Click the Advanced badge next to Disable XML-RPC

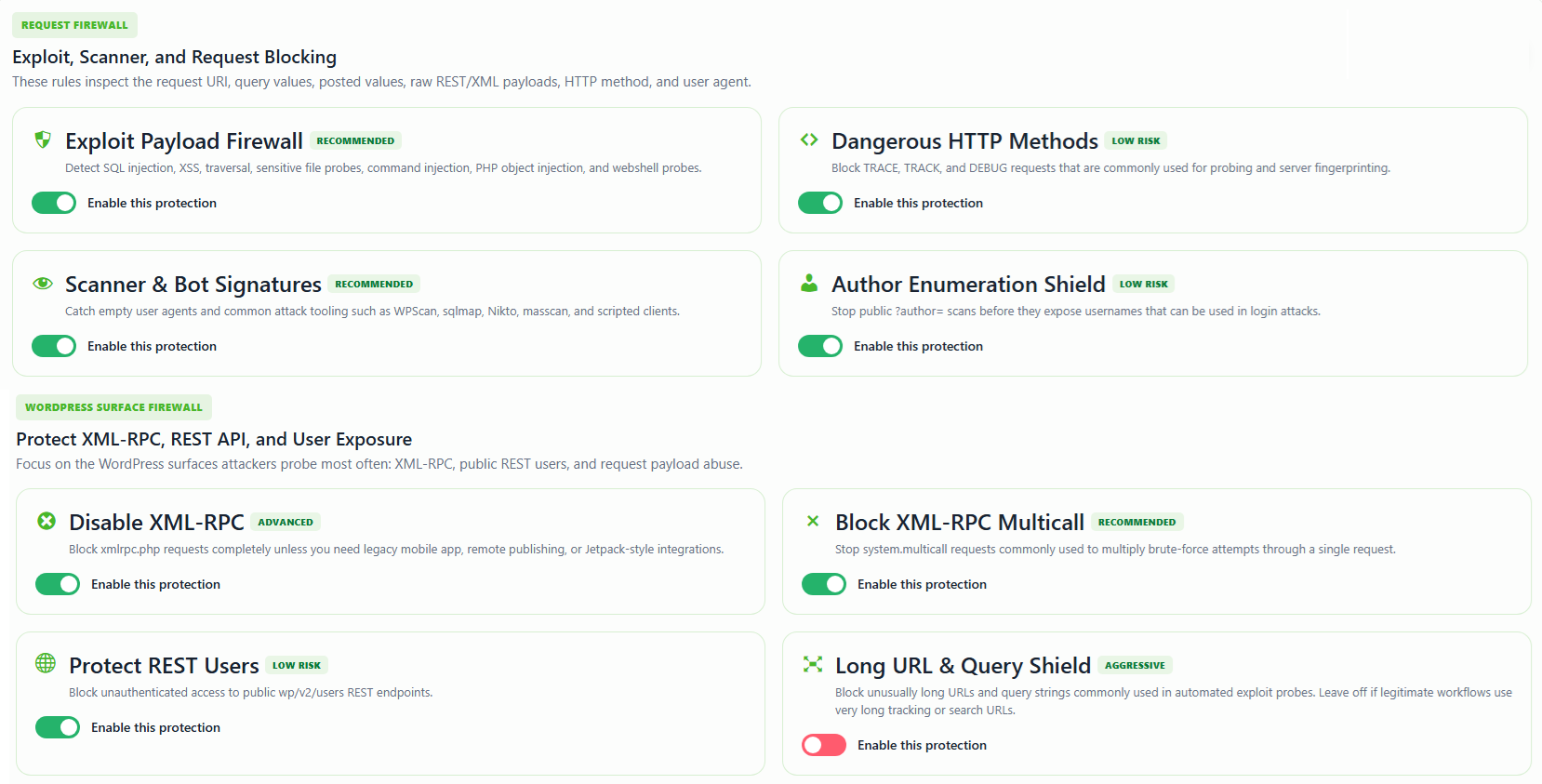pyautogui.click(x=286, y=522)
